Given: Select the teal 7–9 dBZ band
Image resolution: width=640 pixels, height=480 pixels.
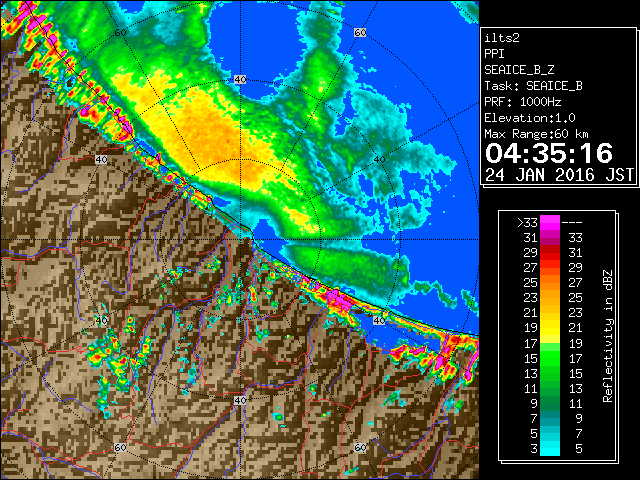Looking at the screenshot, I should tap(550, 418).
